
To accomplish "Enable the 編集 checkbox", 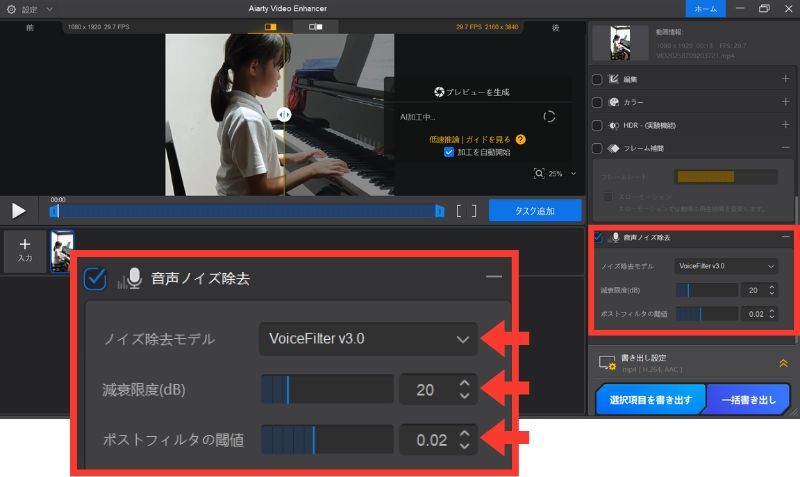I will [x=597, y=79].
